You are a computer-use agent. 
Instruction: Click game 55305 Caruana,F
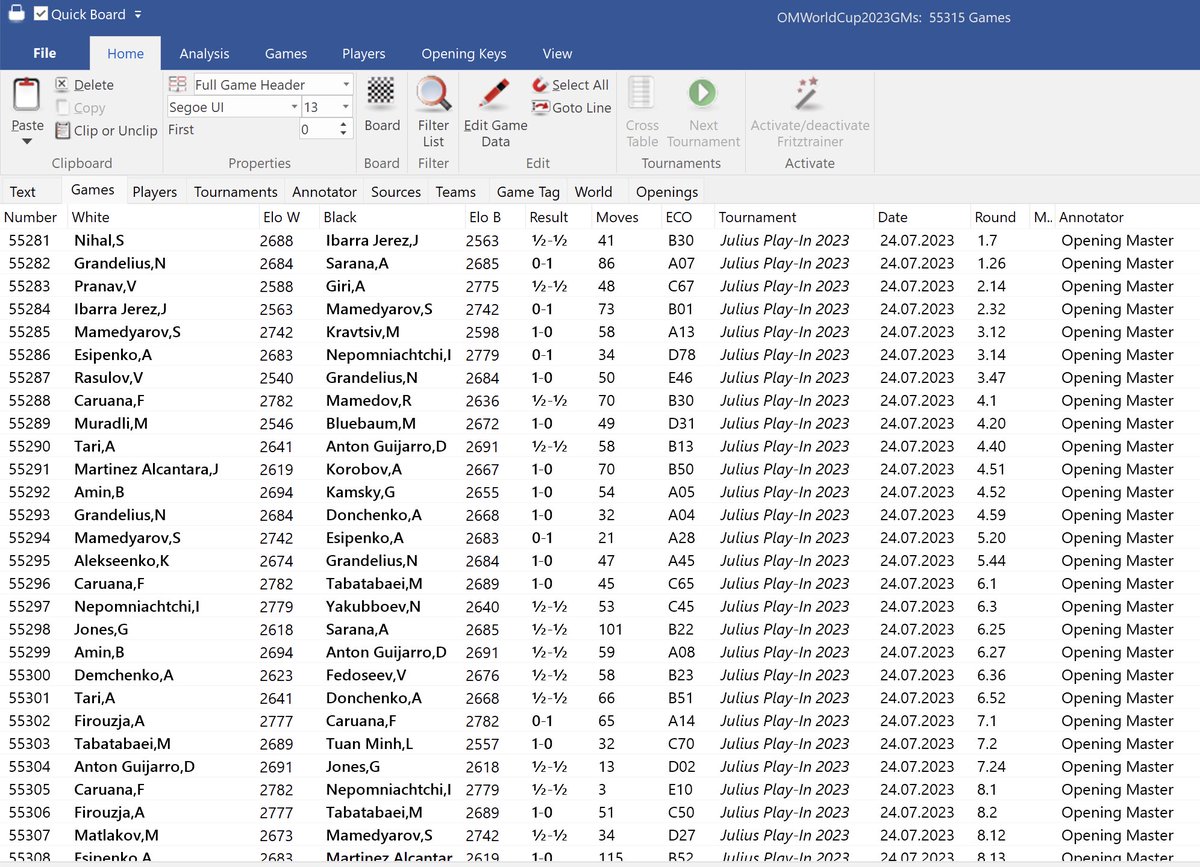tap(600, 790)
